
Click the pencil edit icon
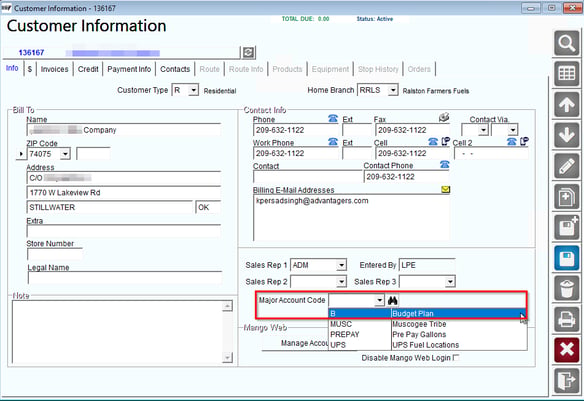[x=566, y=166]
